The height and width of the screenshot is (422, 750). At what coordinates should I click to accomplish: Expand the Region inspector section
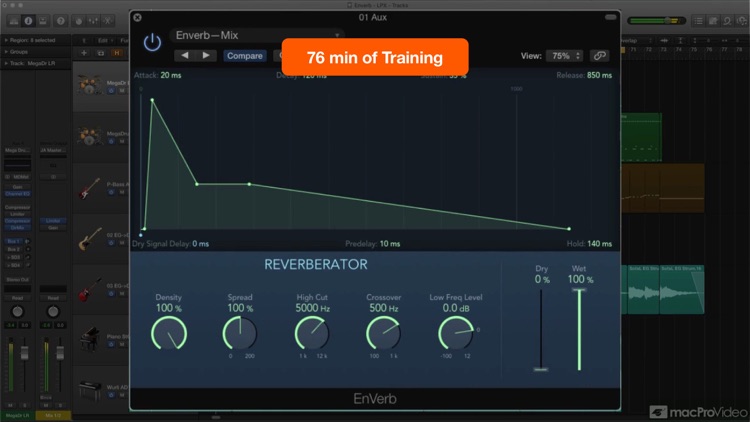(6, 40)
